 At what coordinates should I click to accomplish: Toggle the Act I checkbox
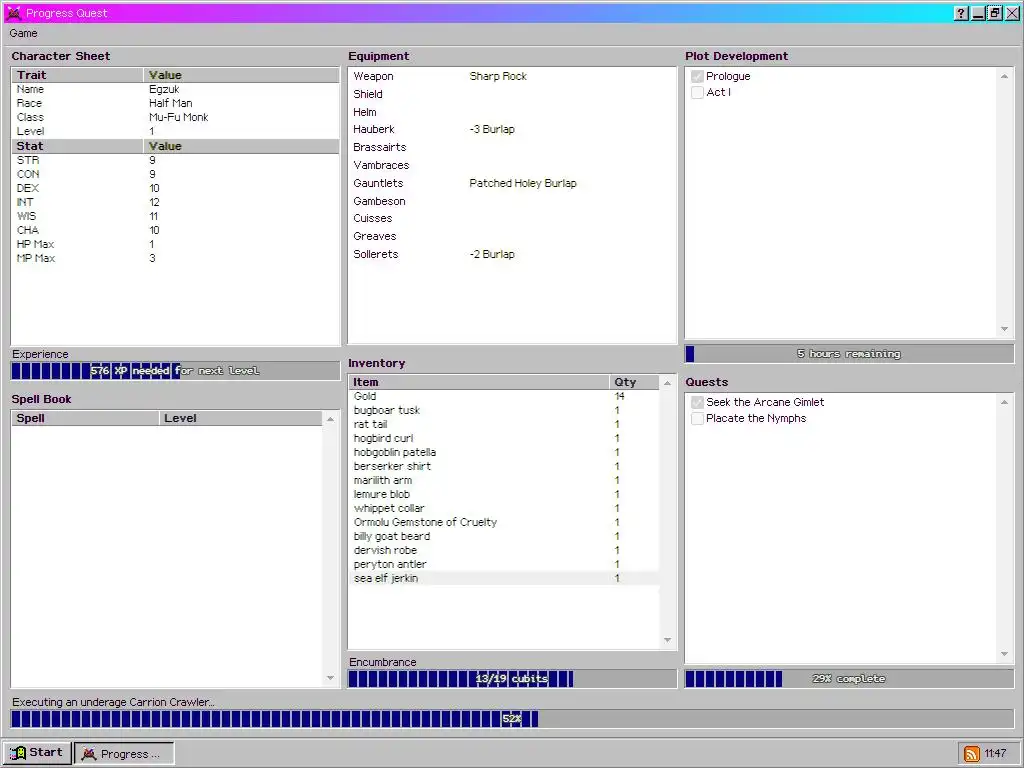tap(697, 92)
